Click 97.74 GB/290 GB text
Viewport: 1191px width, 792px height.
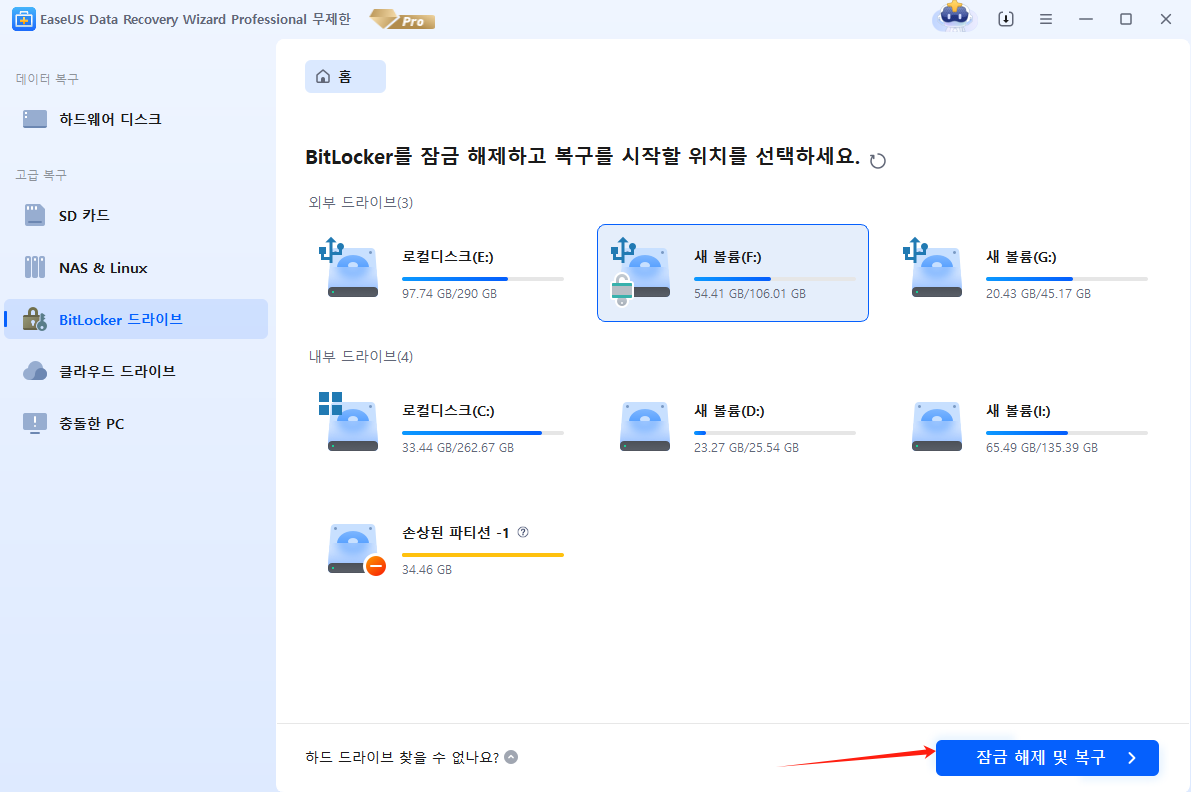pyautogui.click(x=450, y=294)
